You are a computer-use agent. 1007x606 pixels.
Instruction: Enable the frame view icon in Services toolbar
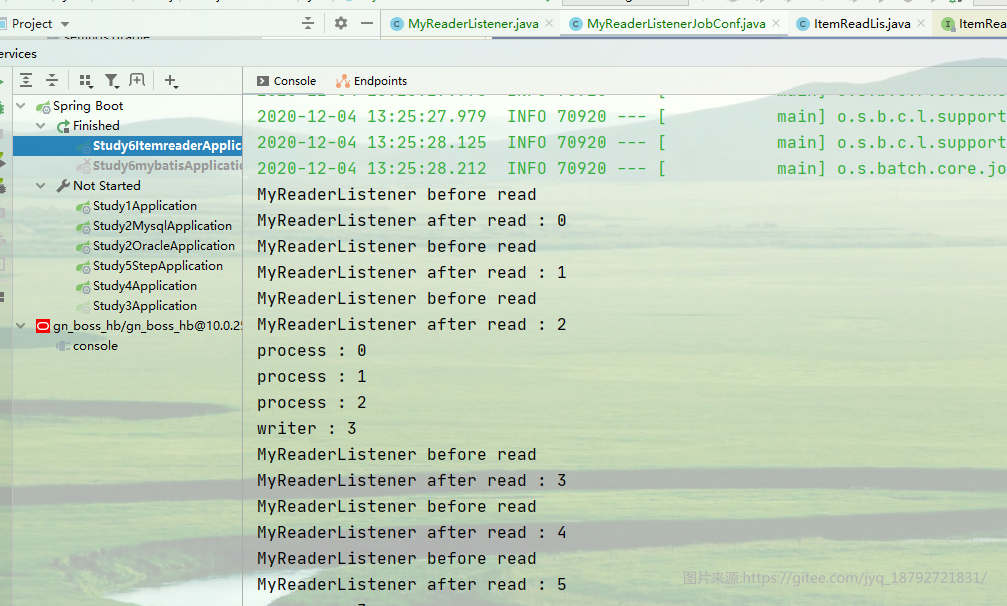(x=136, y=80)
